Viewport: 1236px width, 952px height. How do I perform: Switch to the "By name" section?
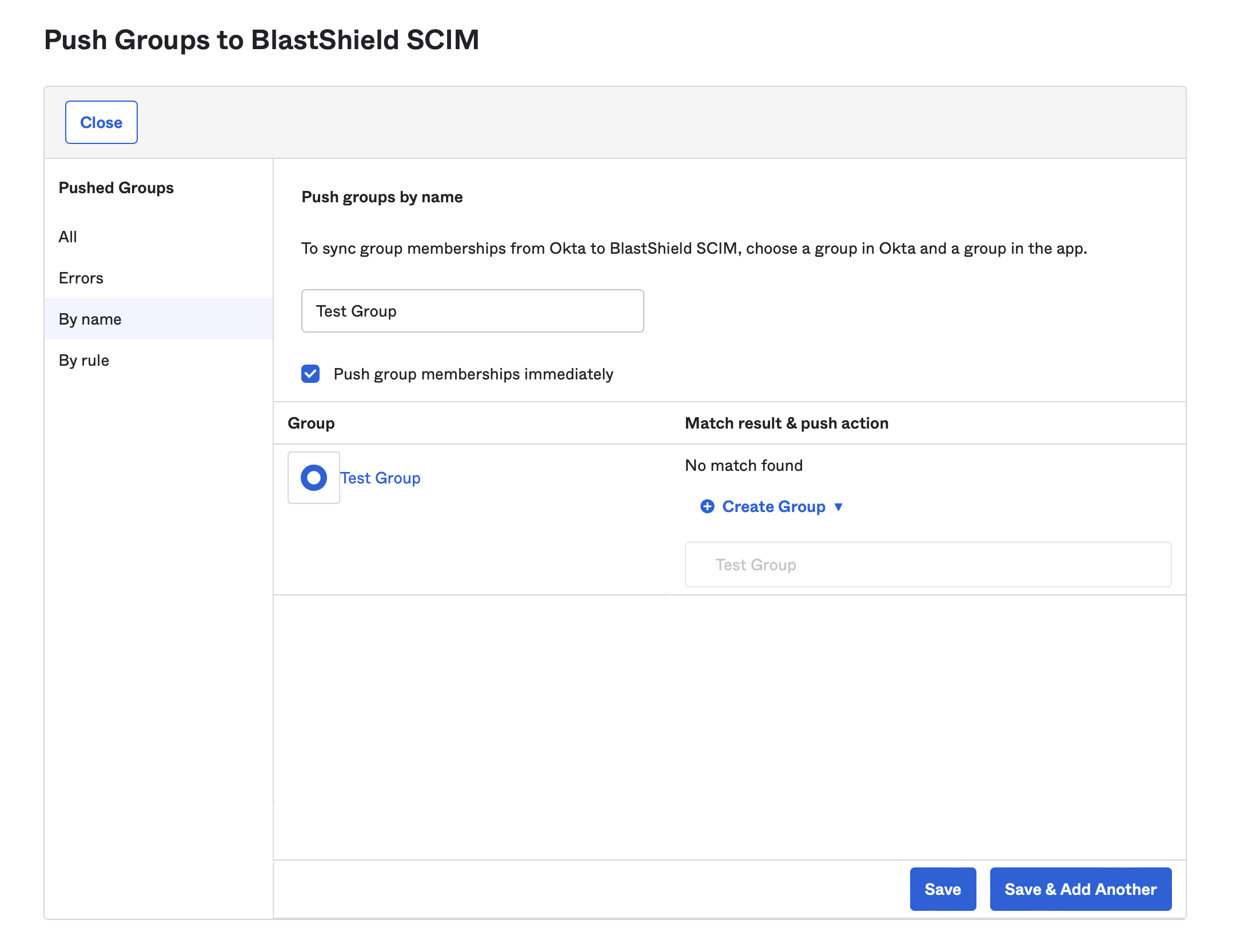[x=89, y=319]
